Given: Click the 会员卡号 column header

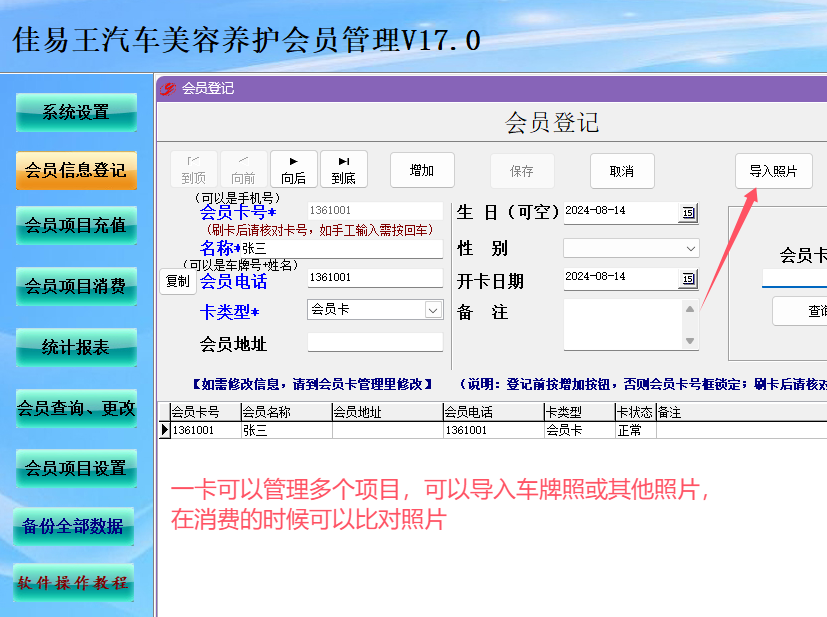Looking at the screenshot, I should click(206, 412).
